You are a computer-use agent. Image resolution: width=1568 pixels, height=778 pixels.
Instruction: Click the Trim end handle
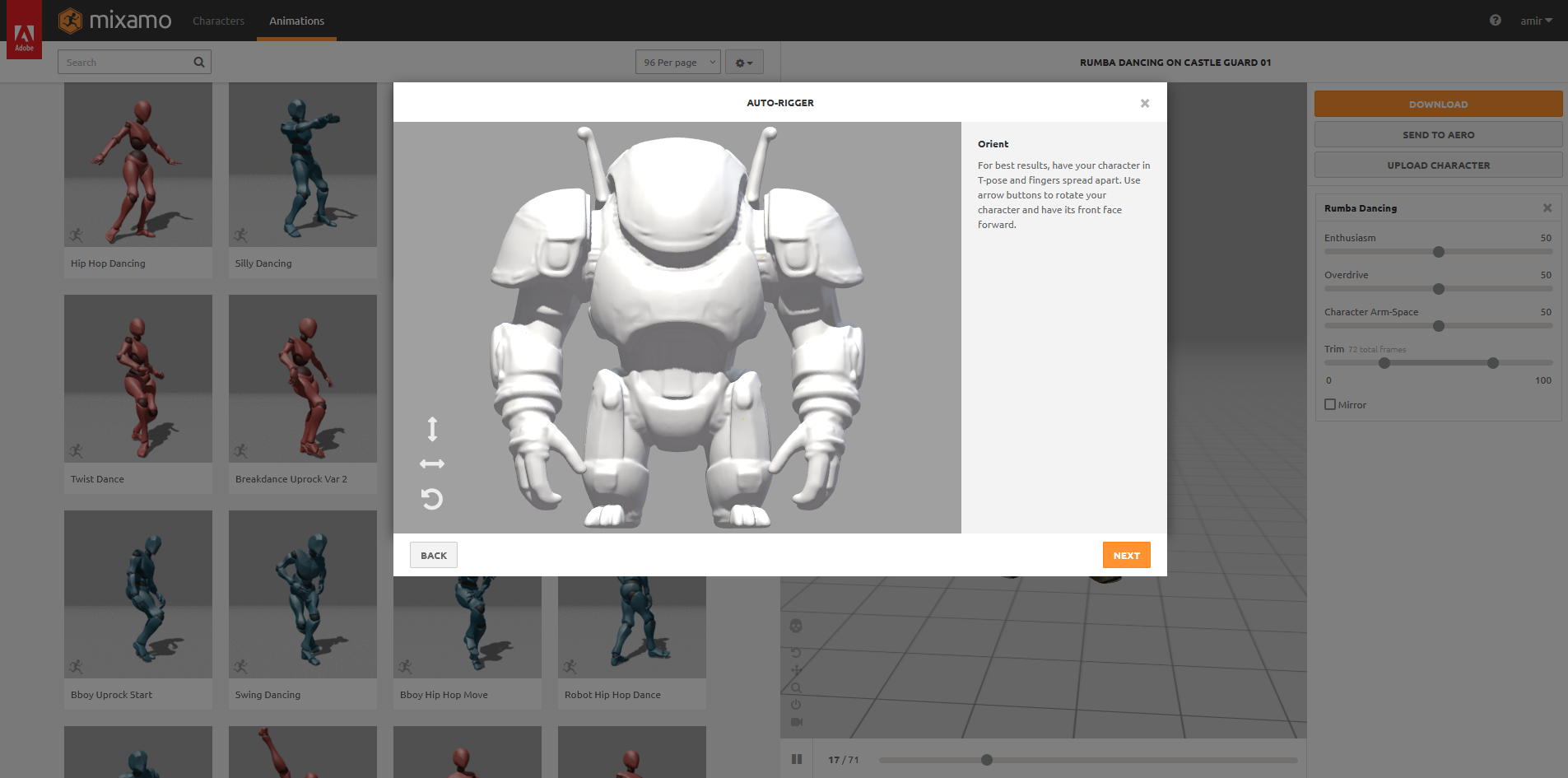(x=1493, y=363)
